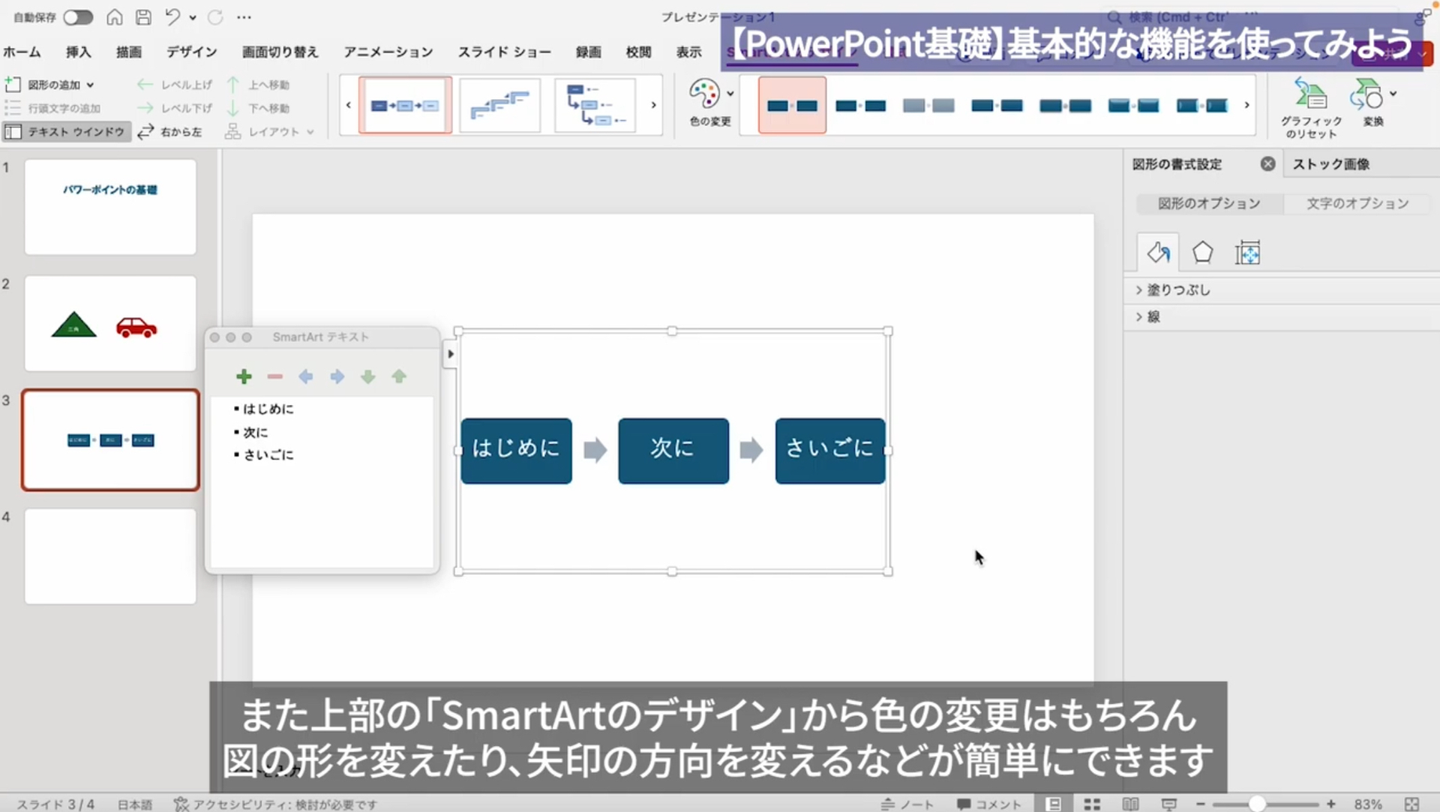Image resolution: width=1440 pixels, height=812 pixels.
Task: Open the 画面切り替え ribbon tab
Action: pos(280,52)
